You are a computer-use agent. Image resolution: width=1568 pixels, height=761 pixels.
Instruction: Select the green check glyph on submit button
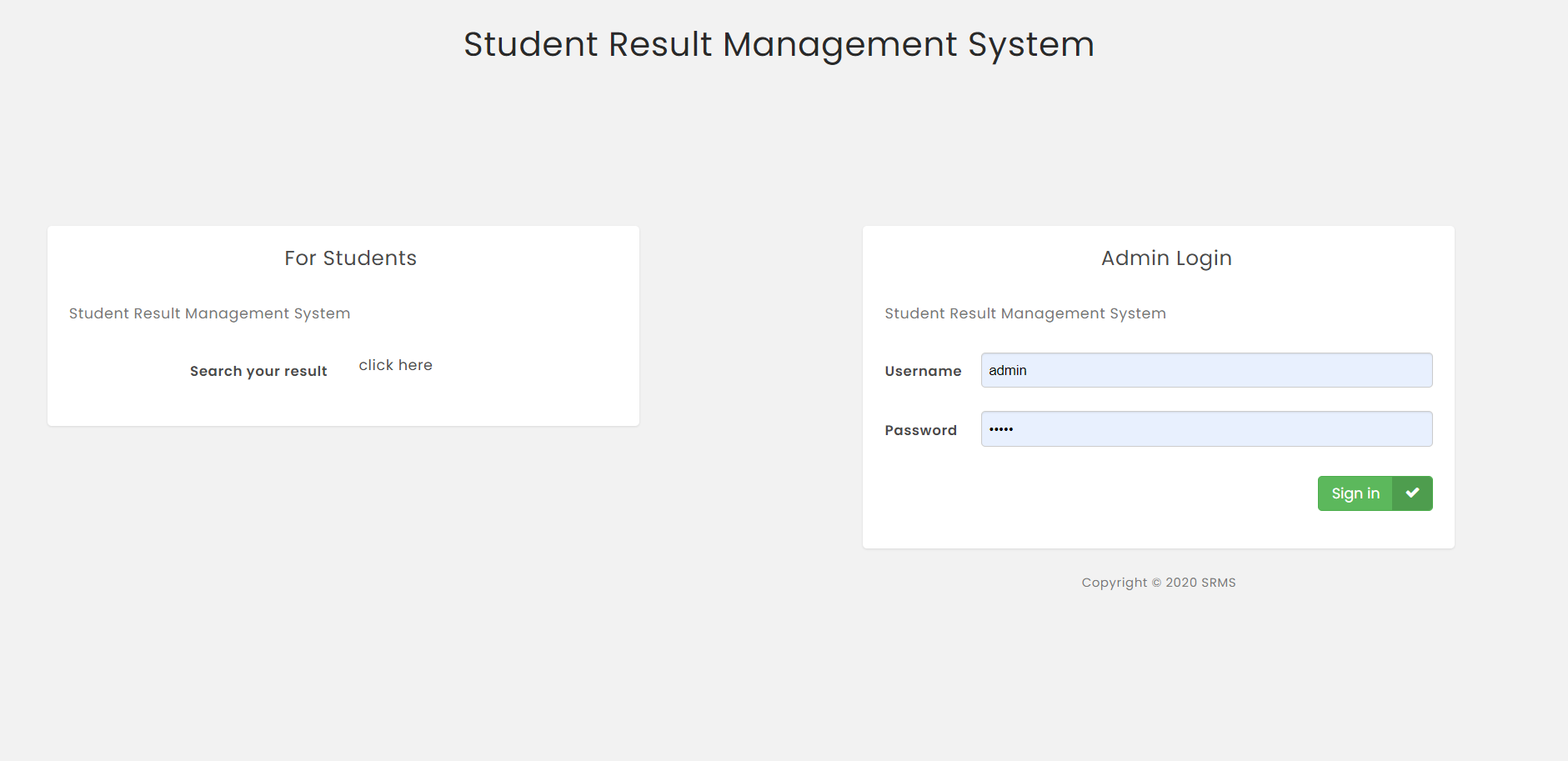[x=1412, y=493]
